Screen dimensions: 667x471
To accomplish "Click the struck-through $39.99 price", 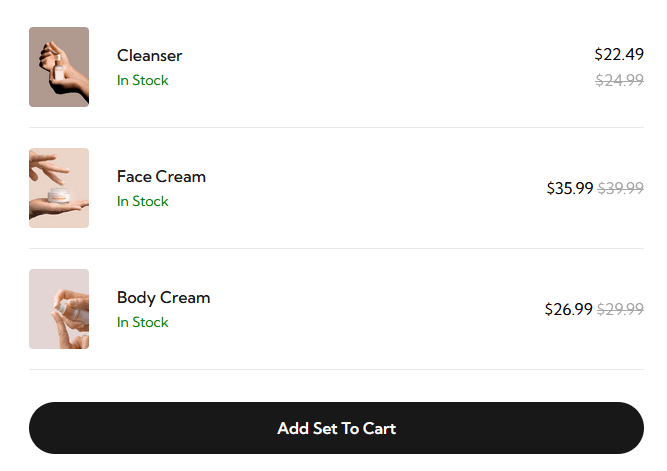I will tap(620, 188).
